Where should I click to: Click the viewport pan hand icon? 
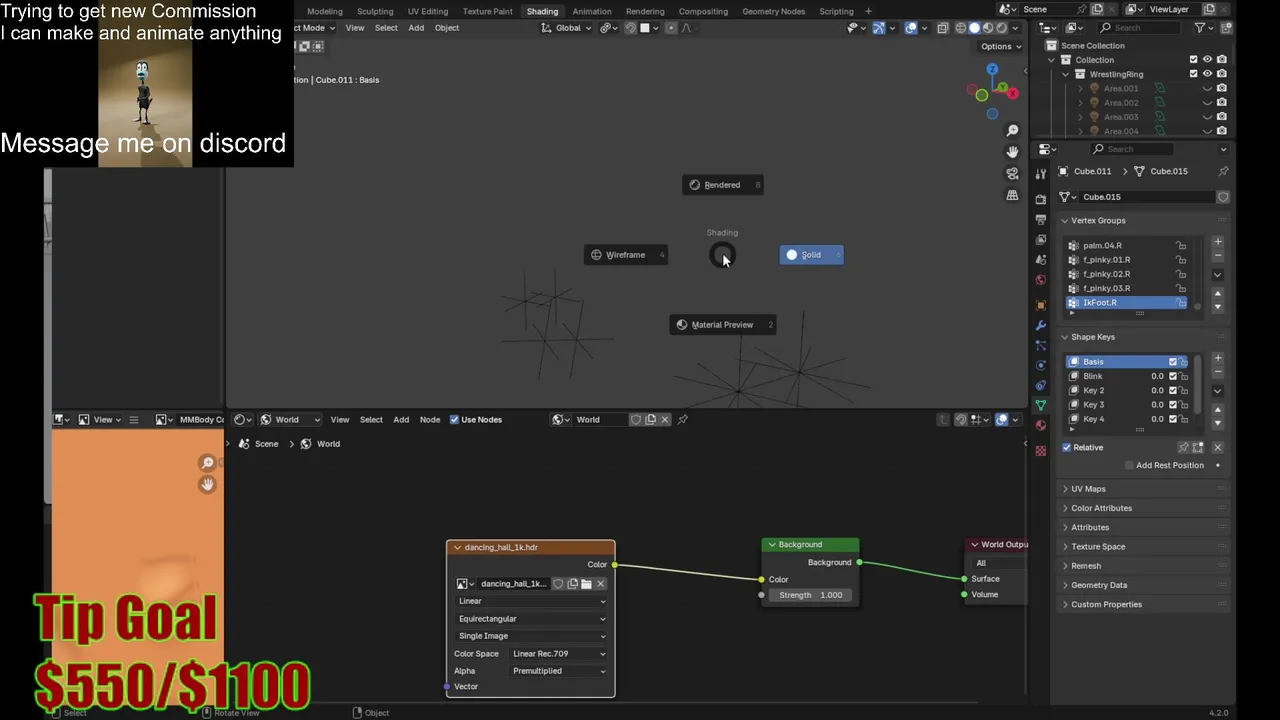(1012, 152)
